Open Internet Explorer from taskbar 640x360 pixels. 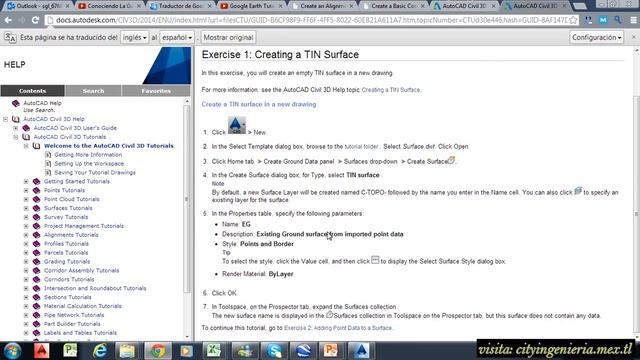(x=99, y=351)
